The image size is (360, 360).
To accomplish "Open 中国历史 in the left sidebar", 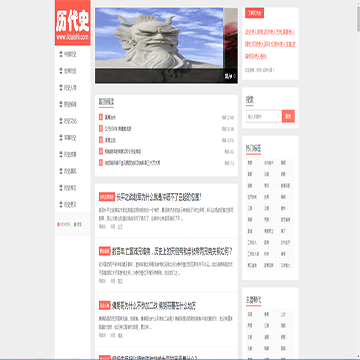I will coord(70,54).
